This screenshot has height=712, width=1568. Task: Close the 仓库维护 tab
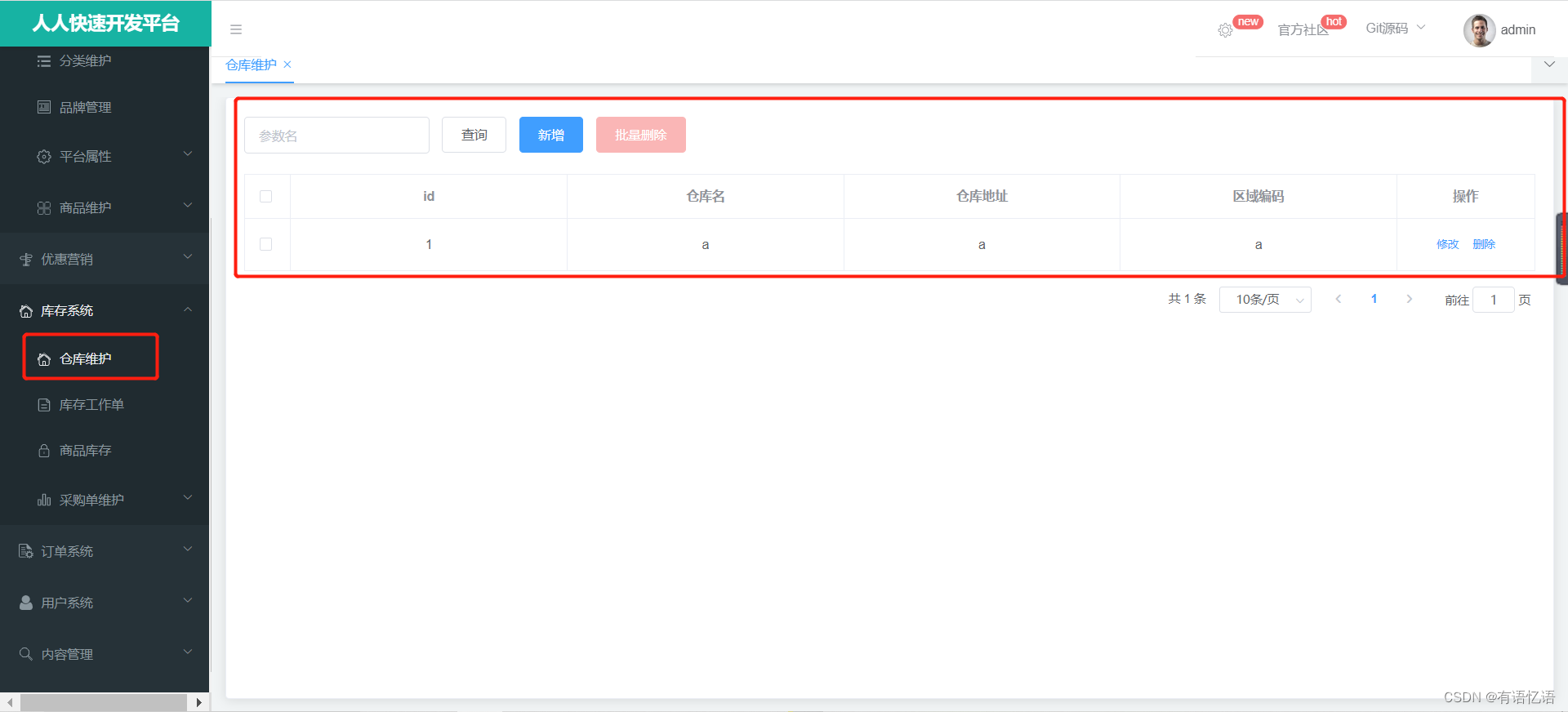(x=287, y=65)
